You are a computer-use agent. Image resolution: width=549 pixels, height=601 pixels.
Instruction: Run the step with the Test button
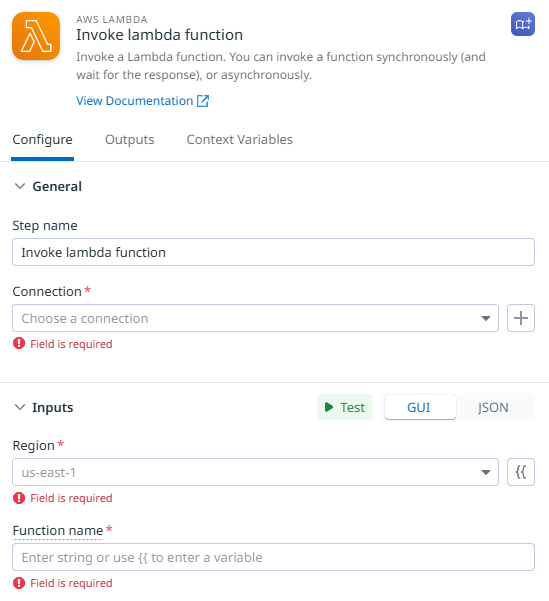tap(345, 407)
